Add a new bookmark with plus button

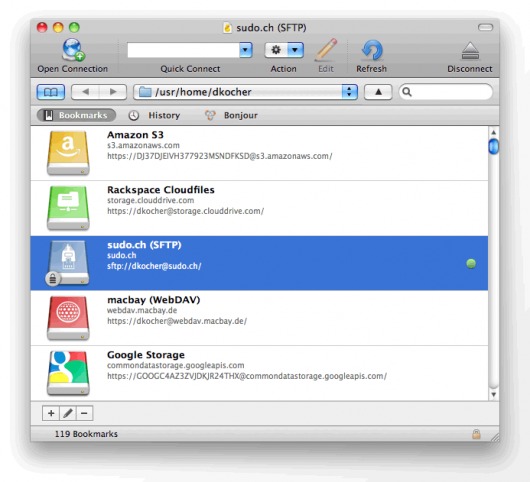tap(51, 413)
